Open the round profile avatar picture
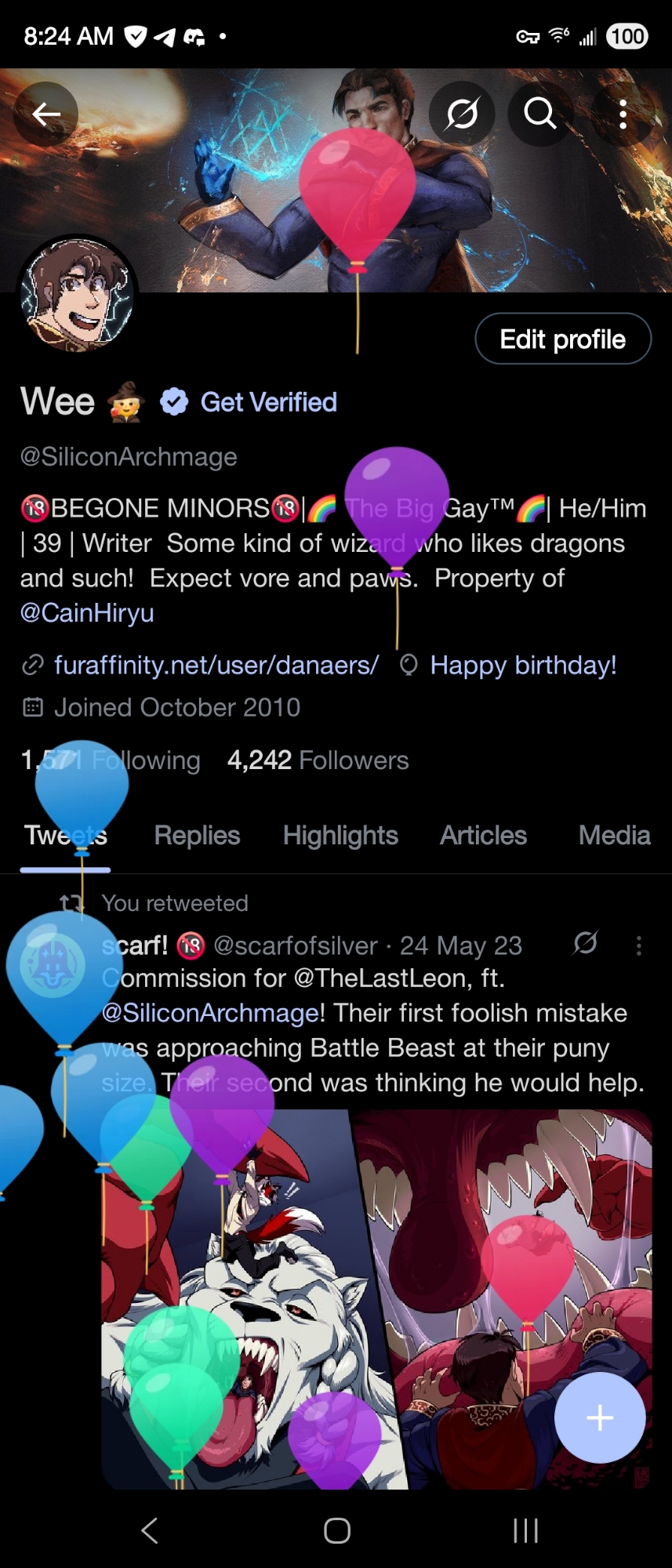672x1568 pixels. pos(77,295)
